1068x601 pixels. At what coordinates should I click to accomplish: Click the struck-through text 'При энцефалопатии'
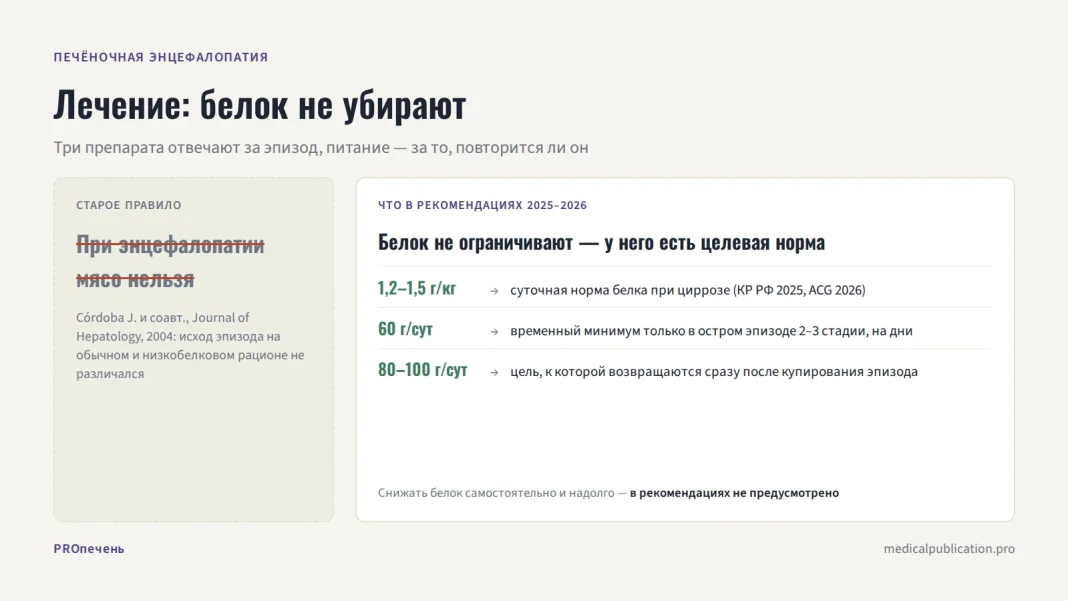click(170, 245)
